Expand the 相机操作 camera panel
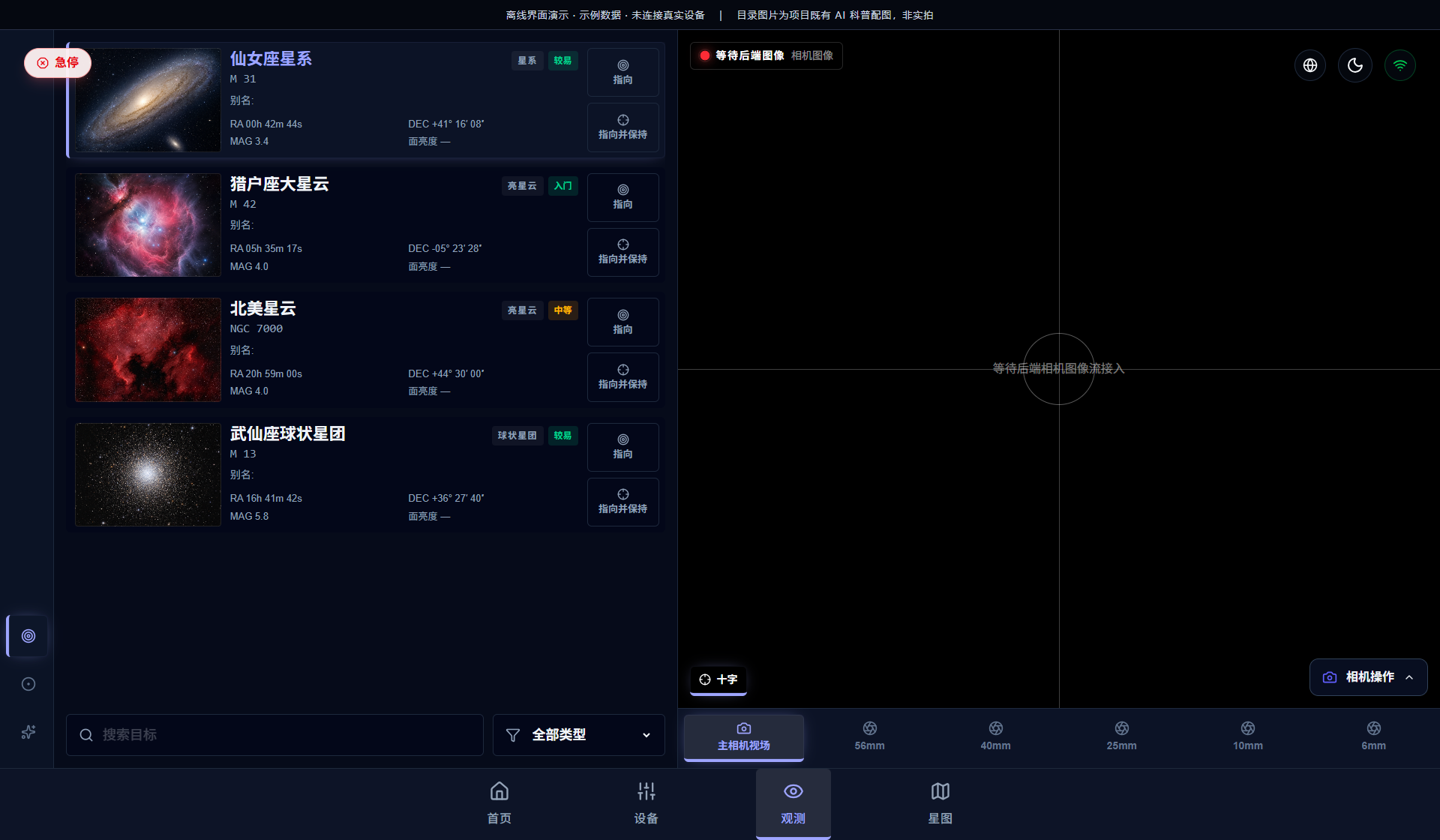Image resolution: width=1440 pixels, height=840 pixels. (1368, 677)
